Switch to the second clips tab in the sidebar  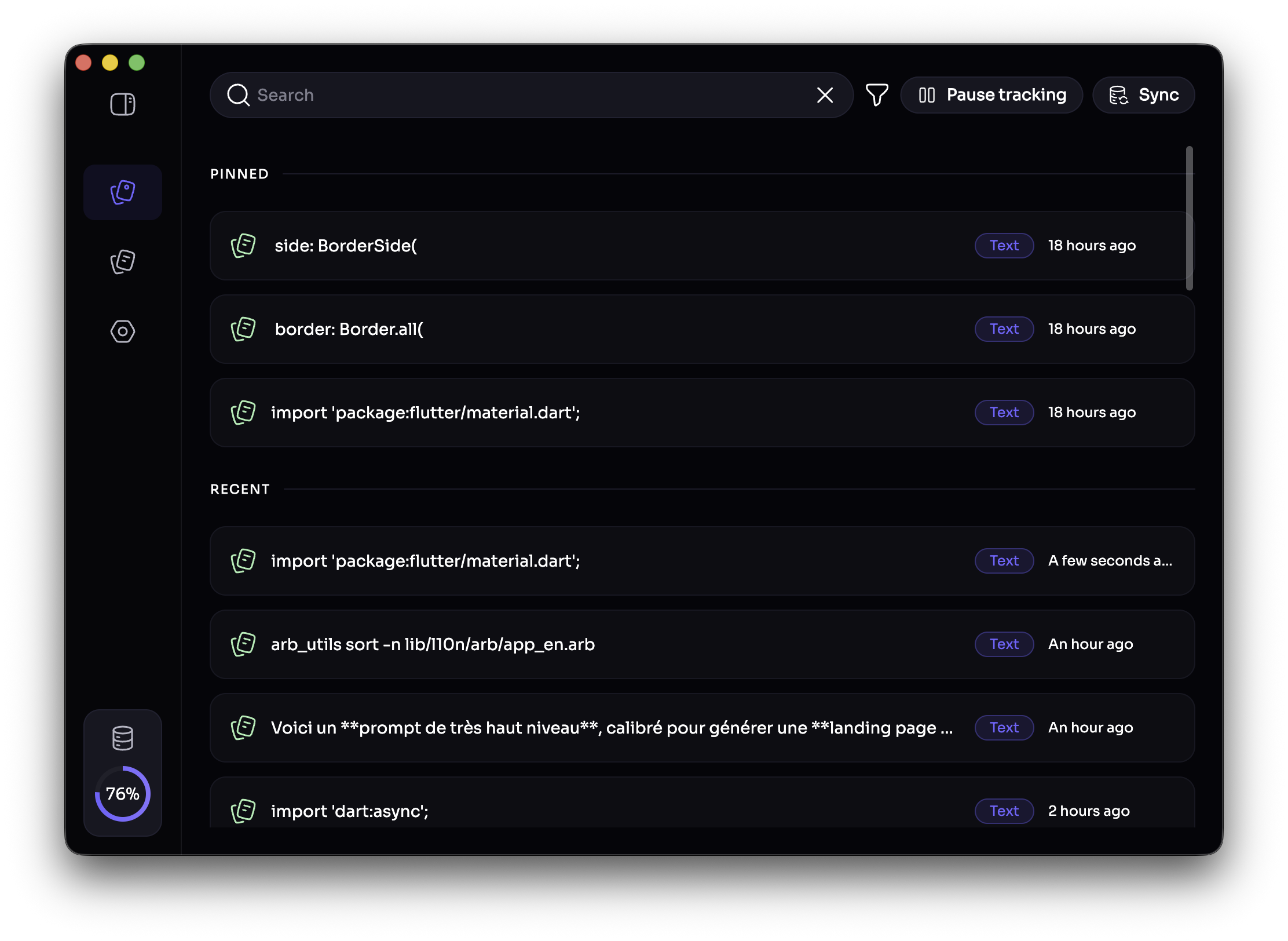click(122, 262)
